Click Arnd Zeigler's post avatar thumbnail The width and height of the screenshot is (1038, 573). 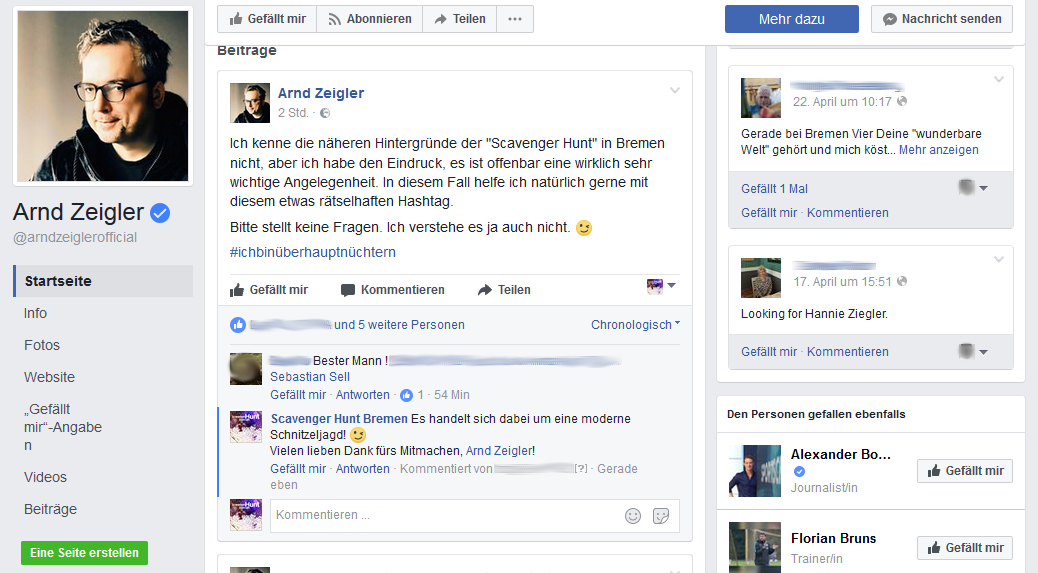click(x=250, y=103)
